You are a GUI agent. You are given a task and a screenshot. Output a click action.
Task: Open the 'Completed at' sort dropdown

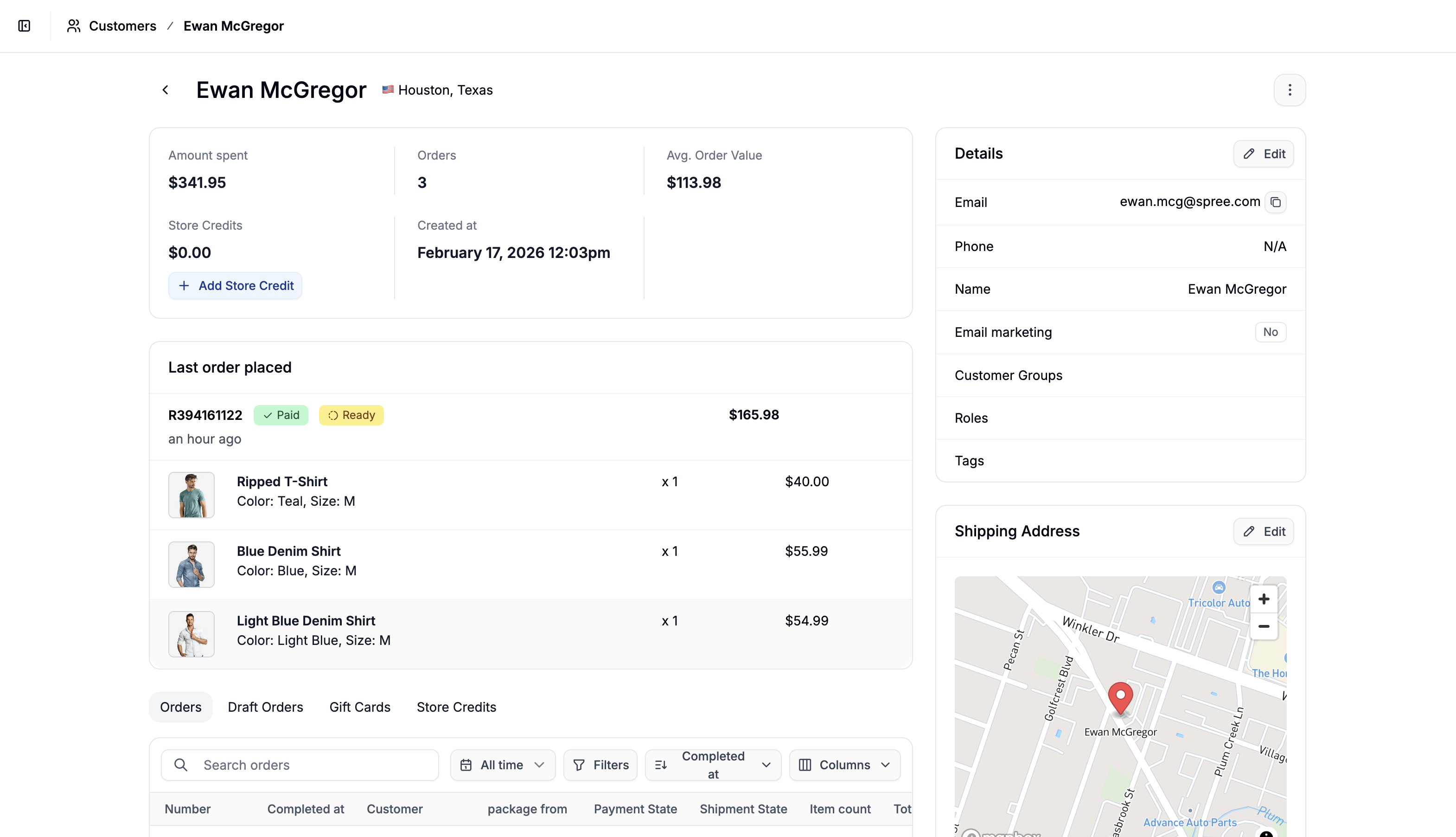[x=712, y=765]
